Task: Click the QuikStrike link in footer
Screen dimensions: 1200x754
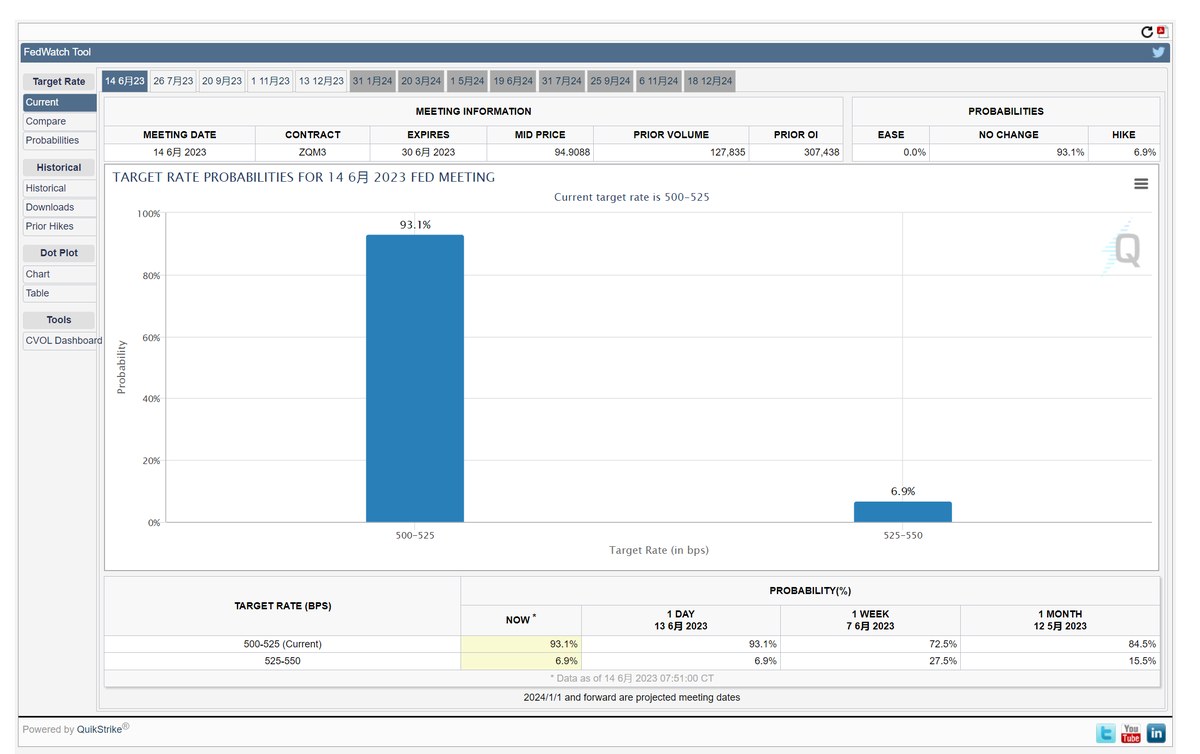Action: tap(100, 729)
